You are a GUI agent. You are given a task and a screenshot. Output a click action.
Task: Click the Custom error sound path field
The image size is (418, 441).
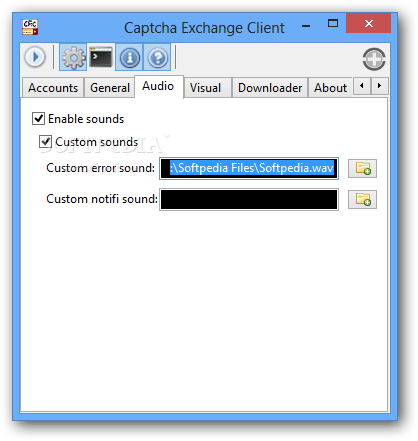249,168
